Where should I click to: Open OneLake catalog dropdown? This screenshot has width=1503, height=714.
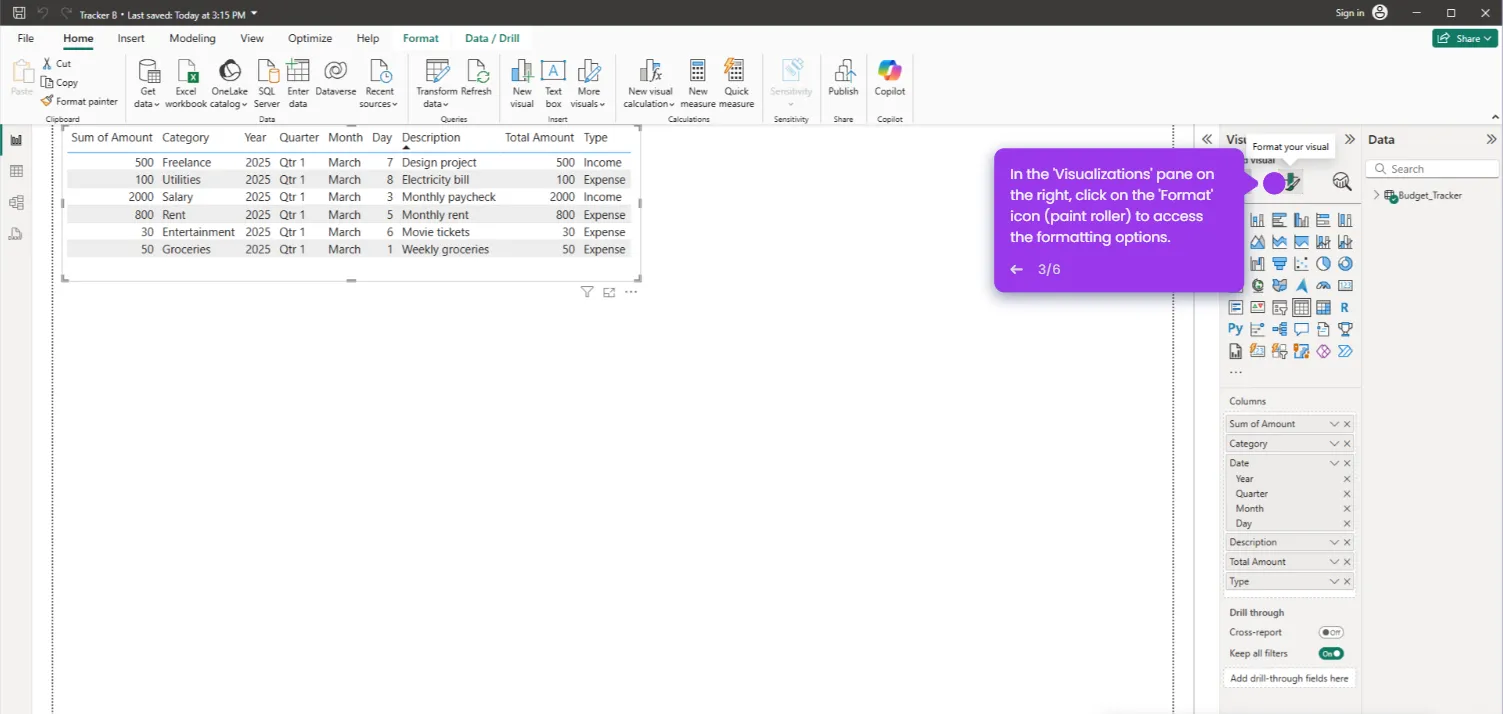click(x=229, y=83)
